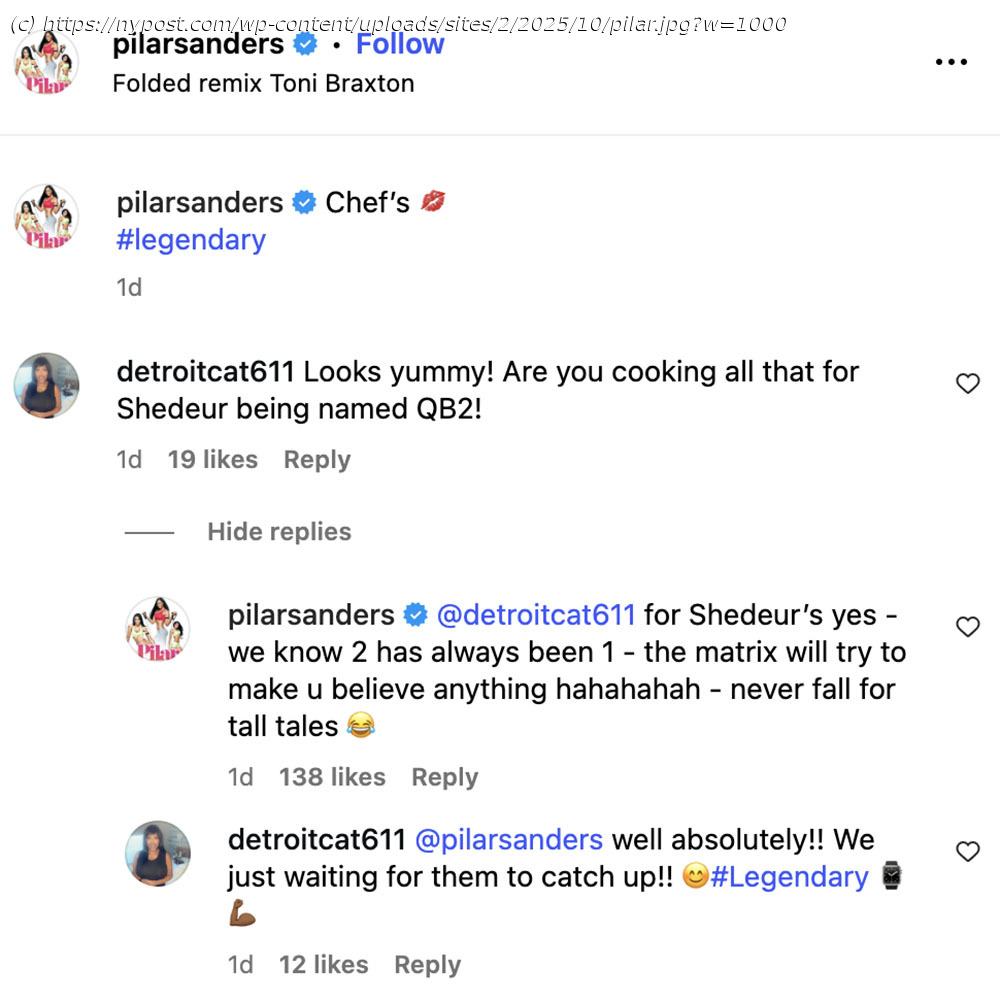Click the @detroitcat611 mention in reply
Image resolution: width=1000 pixels, height=1000 pixels.
[x=536, y=615]
